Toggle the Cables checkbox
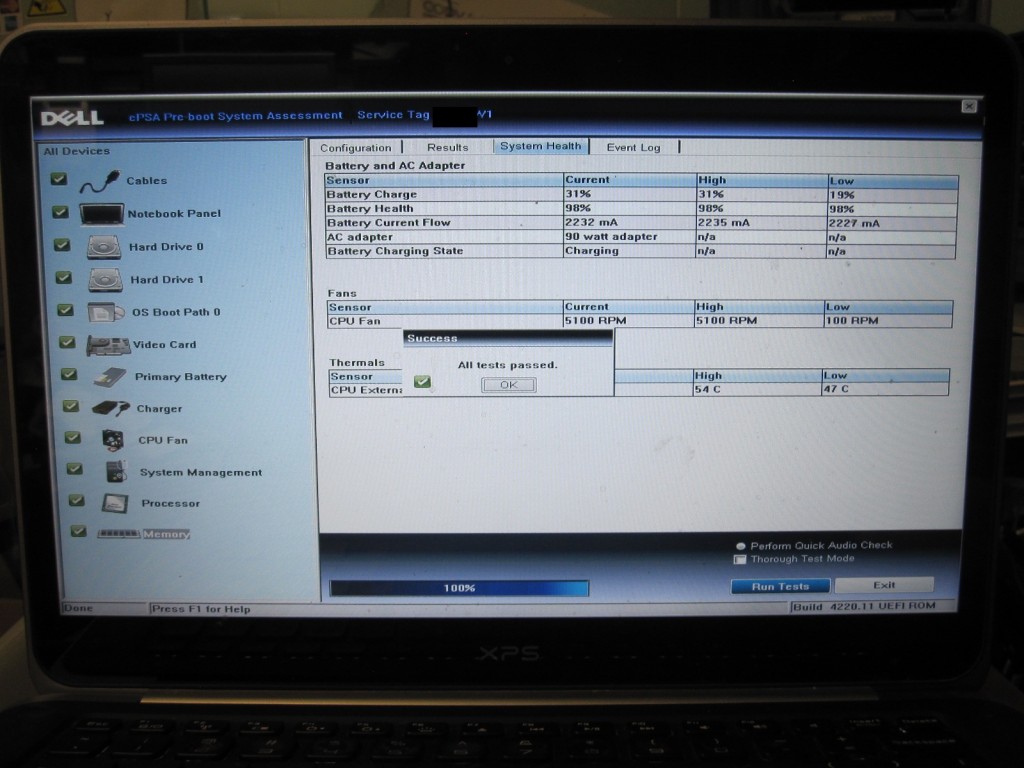Image resolution: width=1024 pixels, height=768 pixels. tap(59, 179)
